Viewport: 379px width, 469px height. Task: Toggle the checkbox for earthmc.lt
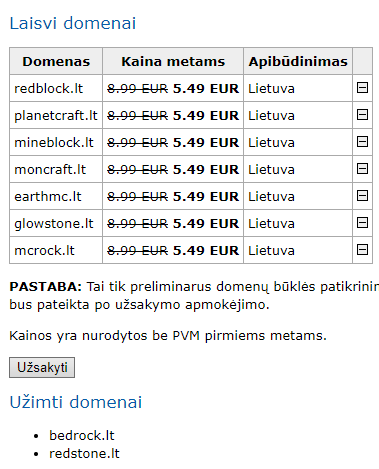(362, 196)
